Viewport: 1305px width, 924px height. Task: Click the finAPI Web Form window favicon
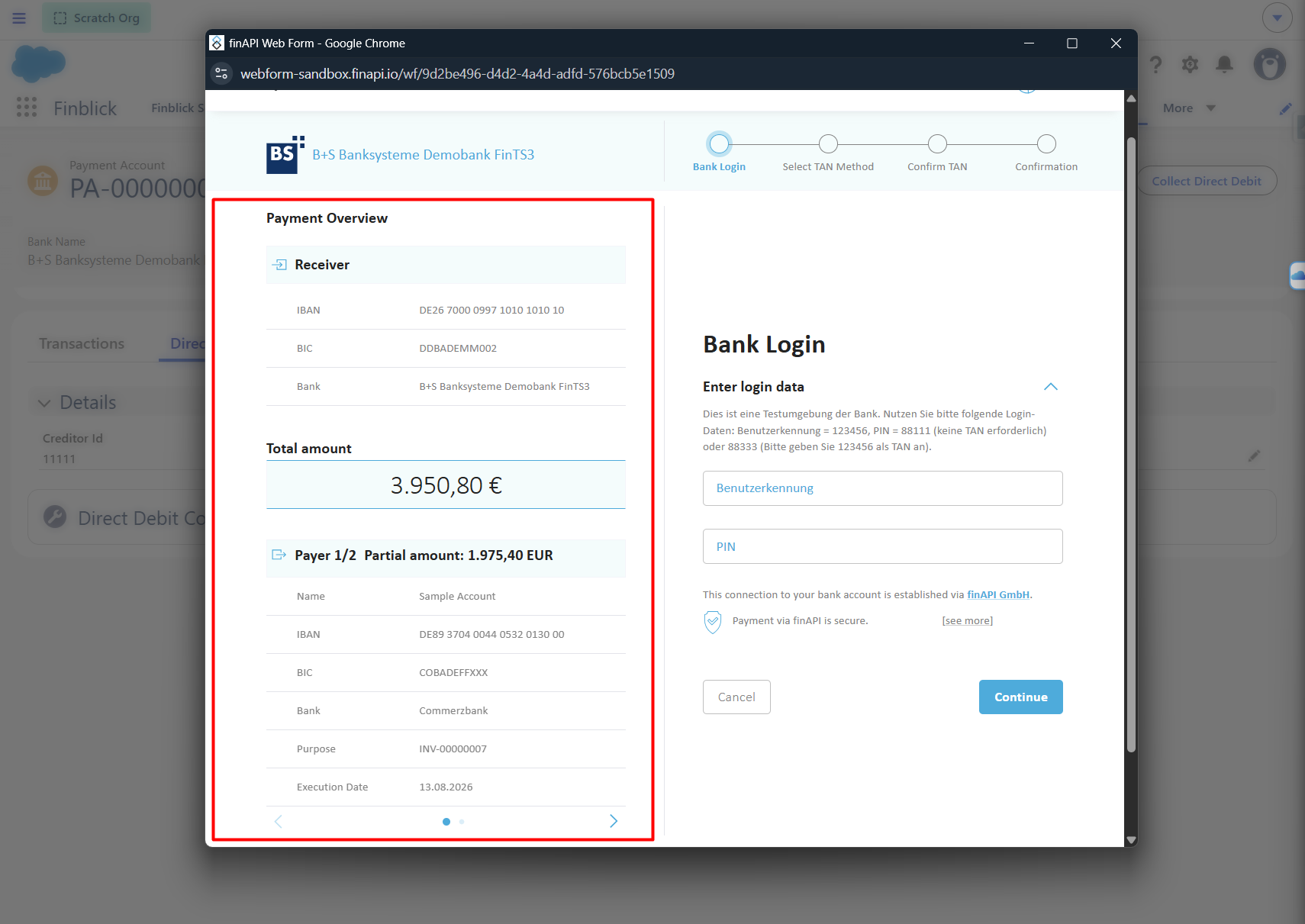click(x=217, y=43)
